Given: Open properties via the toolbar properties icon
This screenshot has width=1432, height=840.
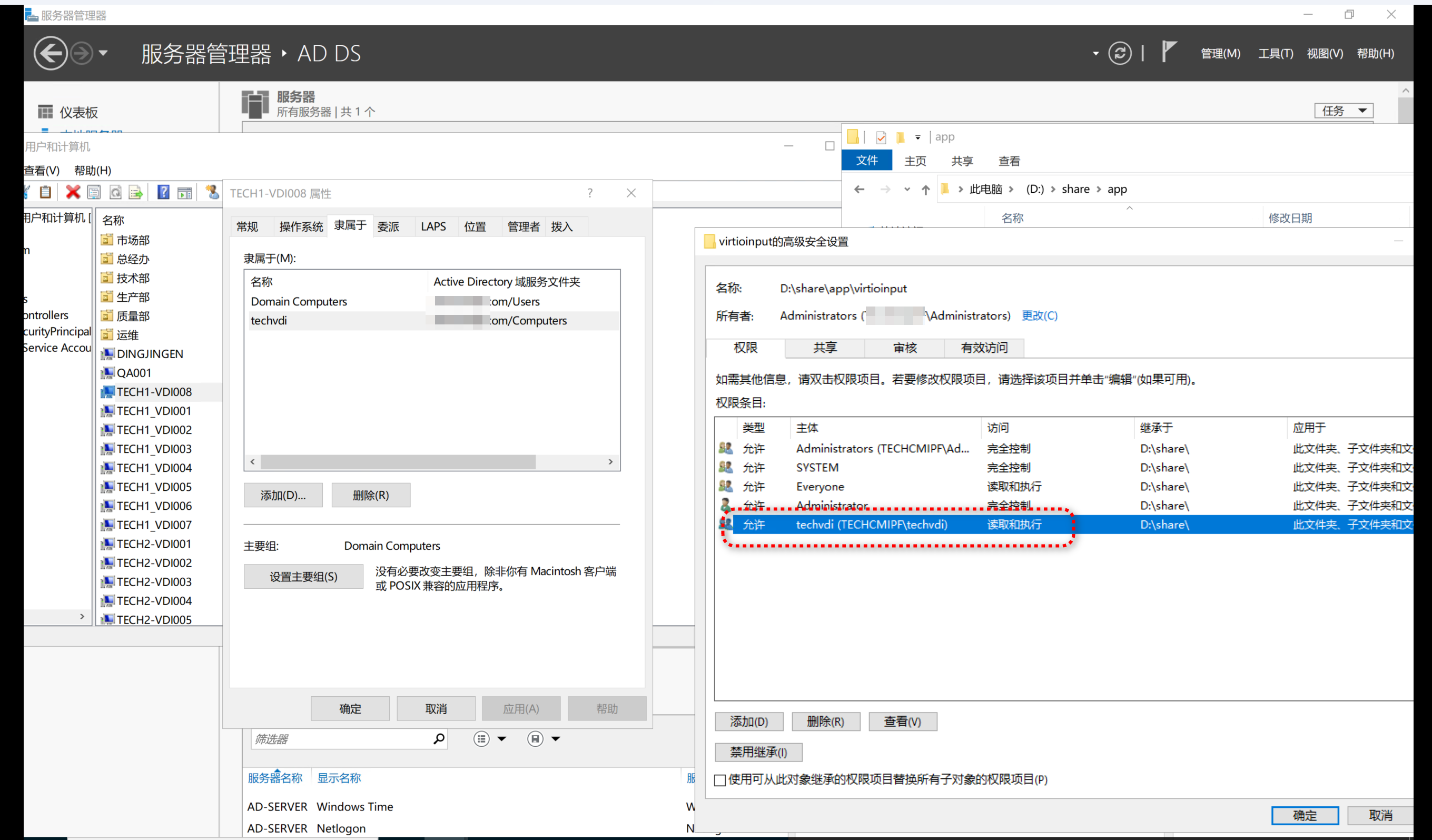Looking at the screenshot, I should coord(94,192).
